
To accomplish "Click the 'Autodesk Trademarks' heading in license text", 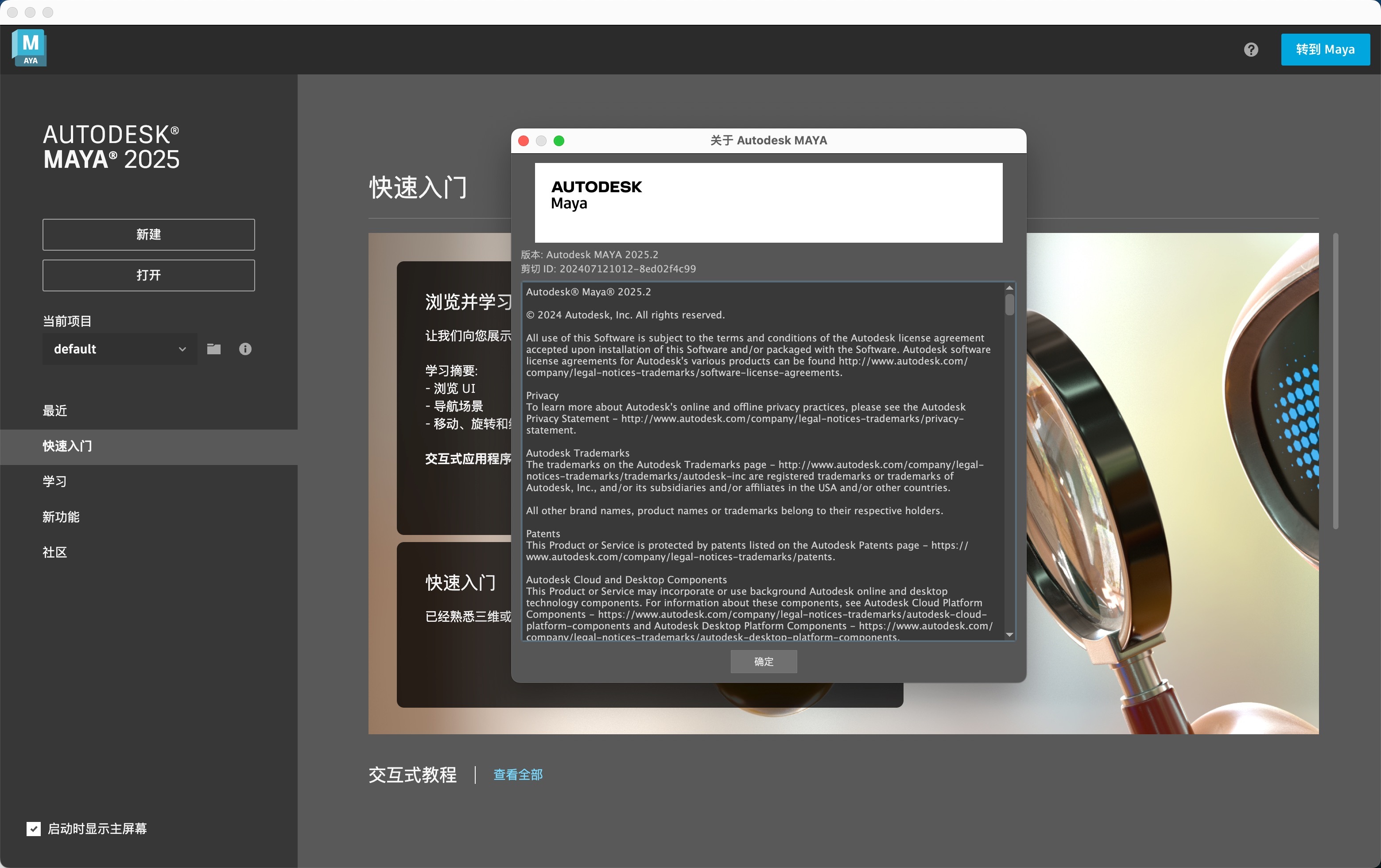I will coord(578,453).
